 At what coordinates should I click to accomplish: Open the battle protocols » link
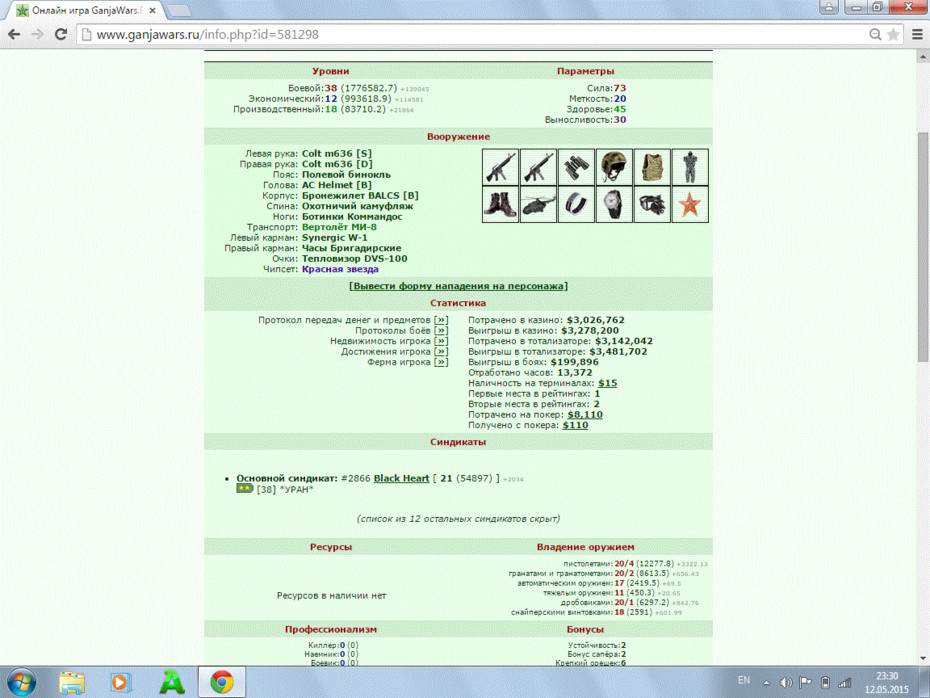(441, 331)
